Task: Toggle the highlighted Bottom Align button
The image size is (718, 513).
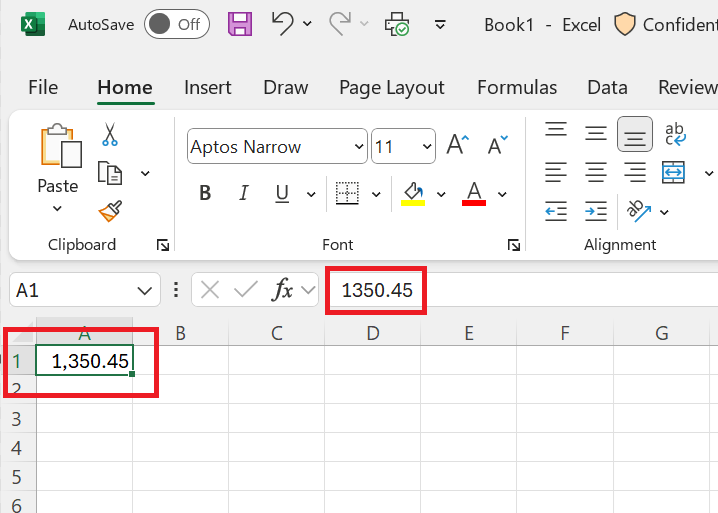Action: (x=635, y=134)
